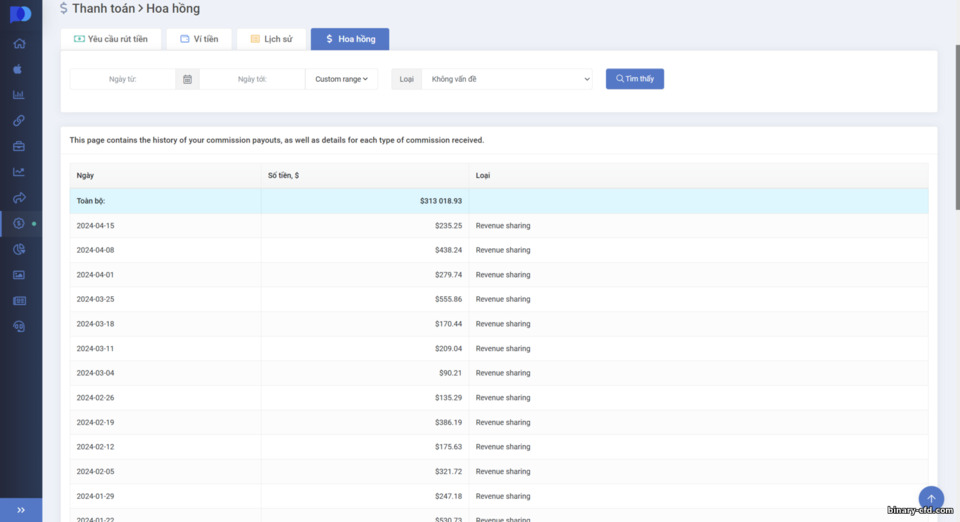
Task: Click the total amount $313 018.93
Action: 441,201
